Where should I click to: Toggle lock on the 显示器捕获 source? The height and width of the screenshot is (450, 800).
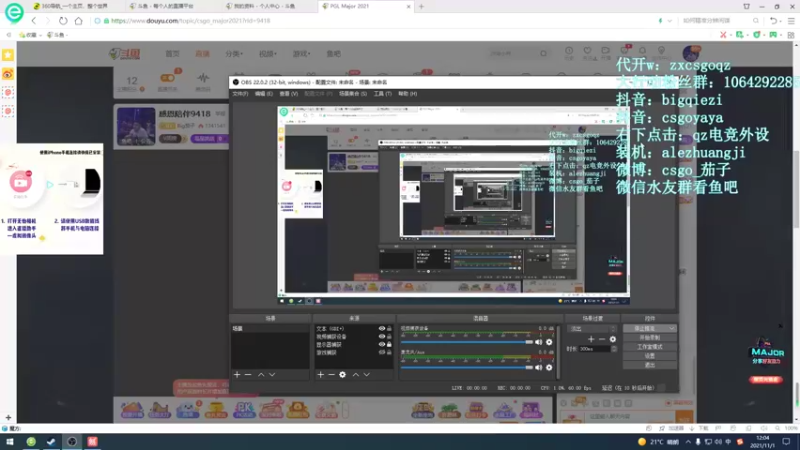(x=389, y=344)
